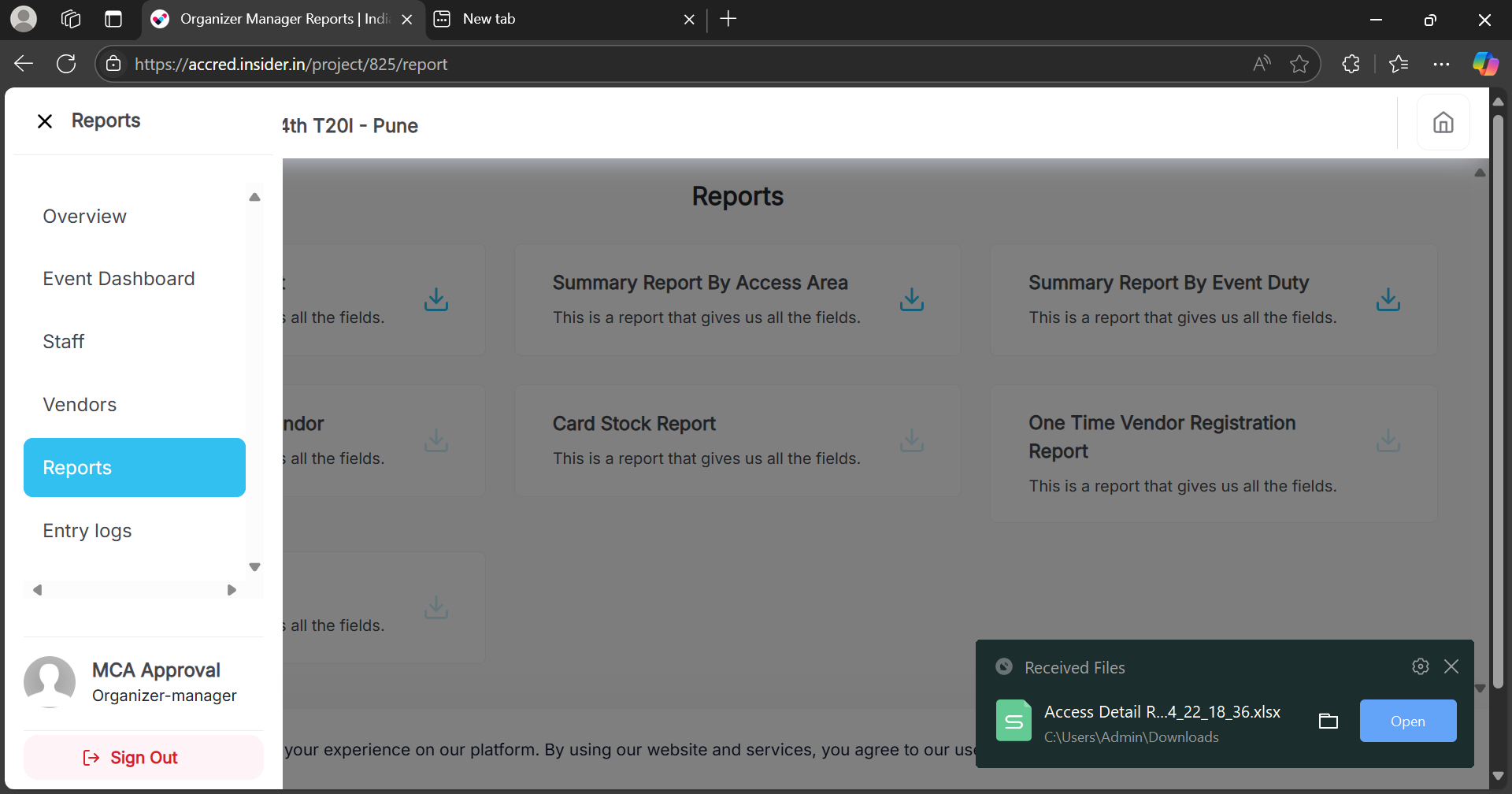Viewport: 1512px width, 794px height.
Task: Close the Reports sidebar with X icon
Action: 45,121
